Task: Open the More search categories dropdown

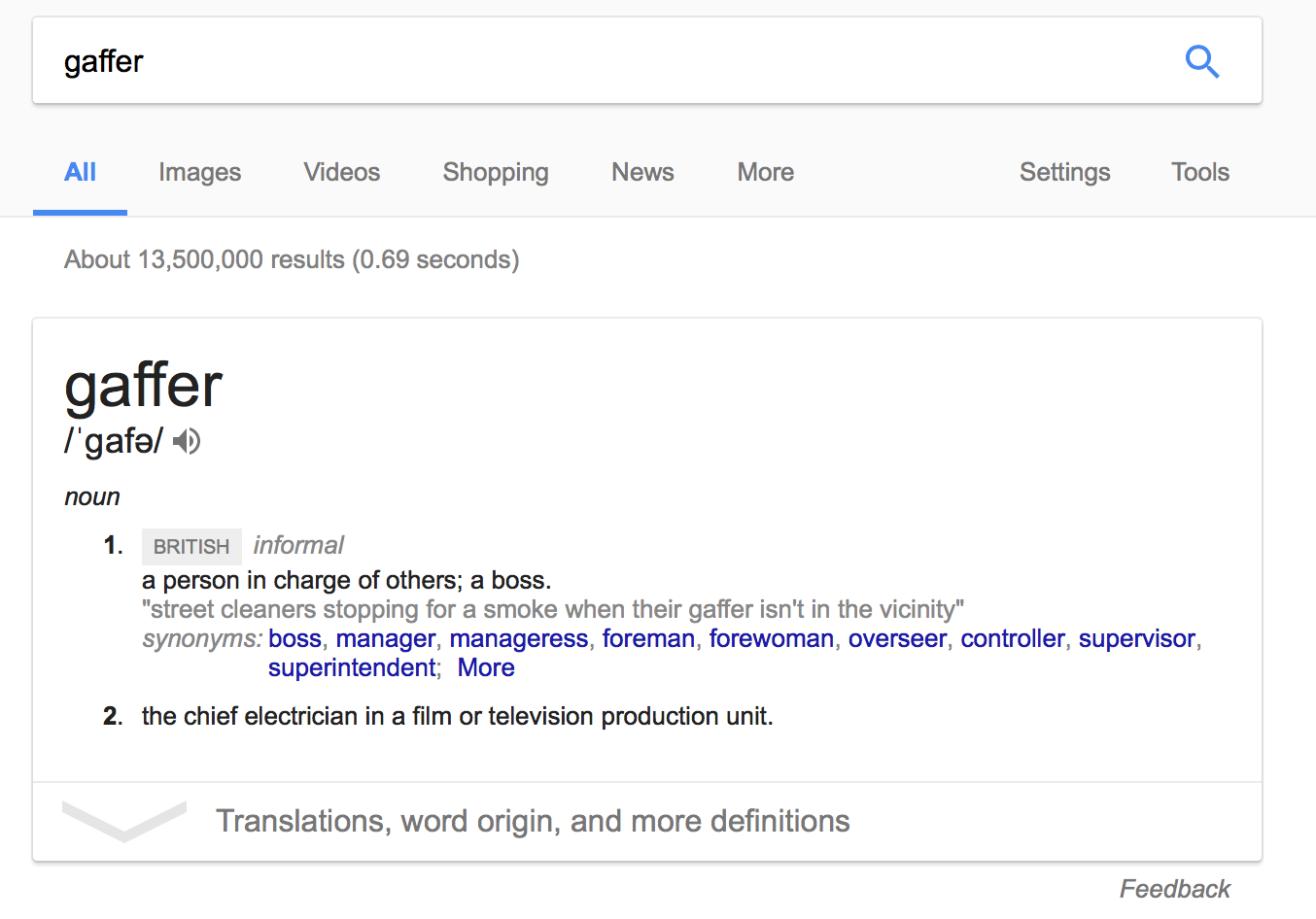Action: (x=765, y=172)
